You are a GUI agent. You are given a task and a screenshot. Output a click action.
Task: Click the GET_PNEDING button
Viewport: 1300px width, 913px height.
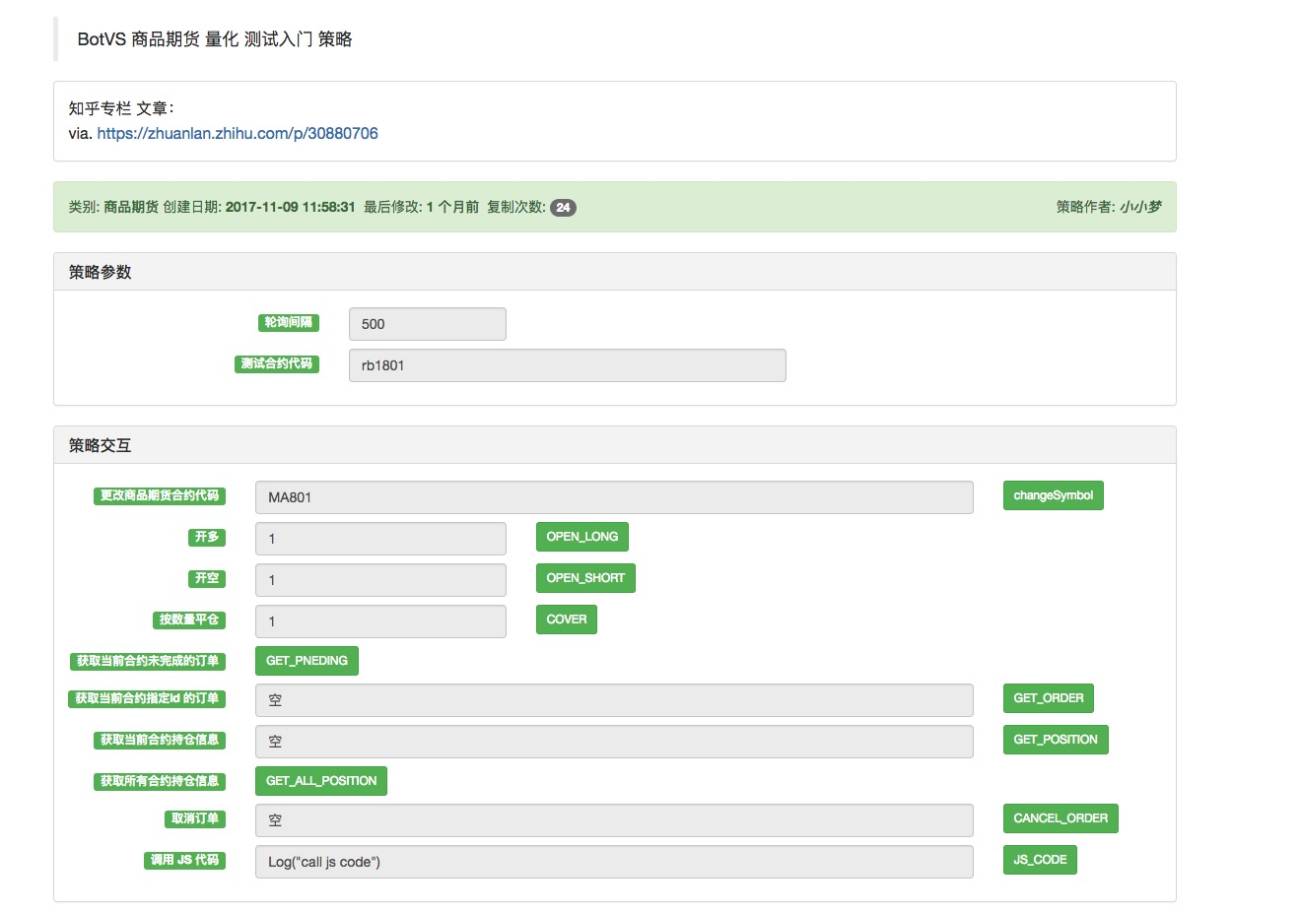click(306, 661)
